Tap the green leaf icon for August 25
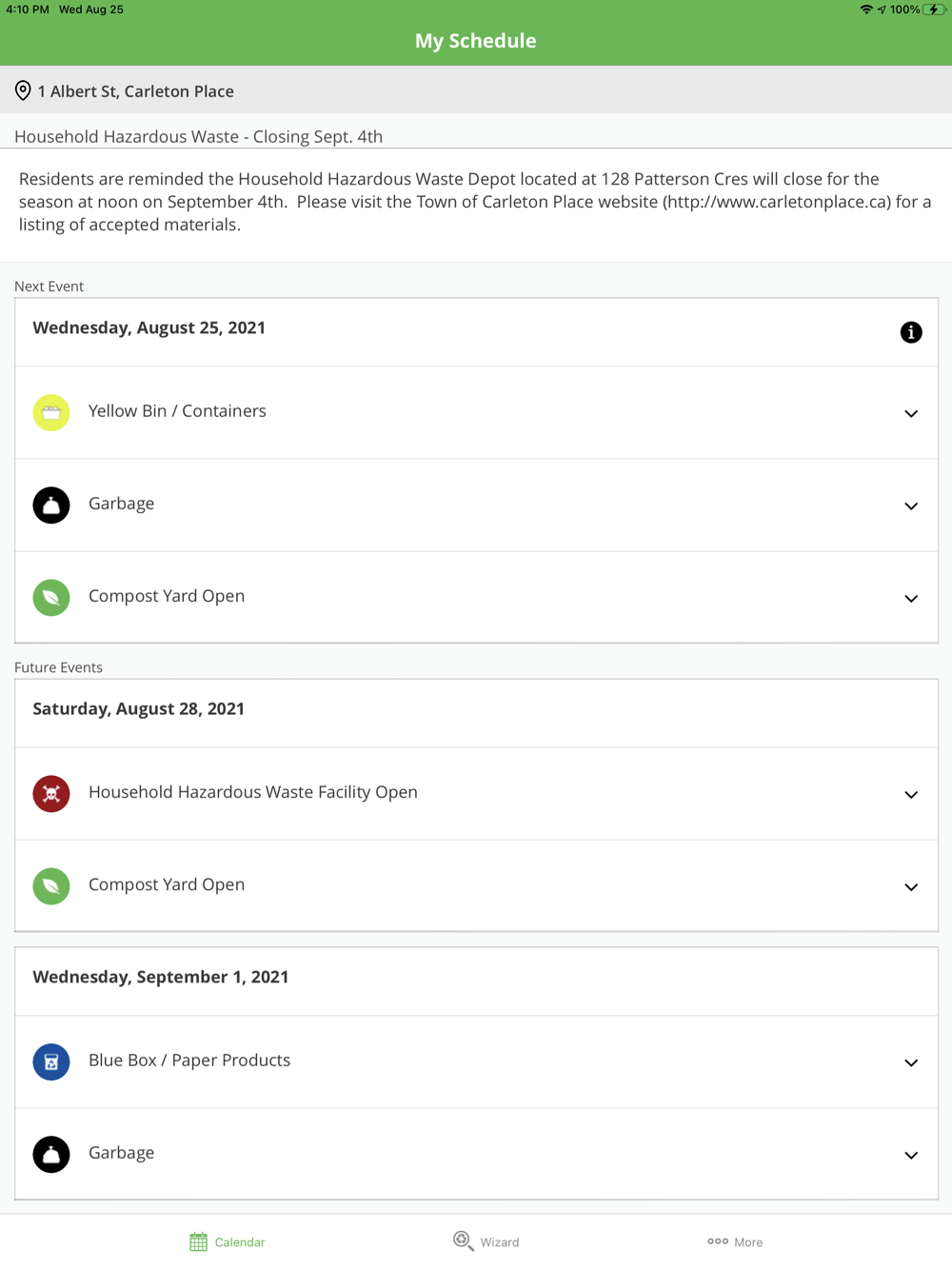Viewport: 952px width, 1270px height. [51, 598]
